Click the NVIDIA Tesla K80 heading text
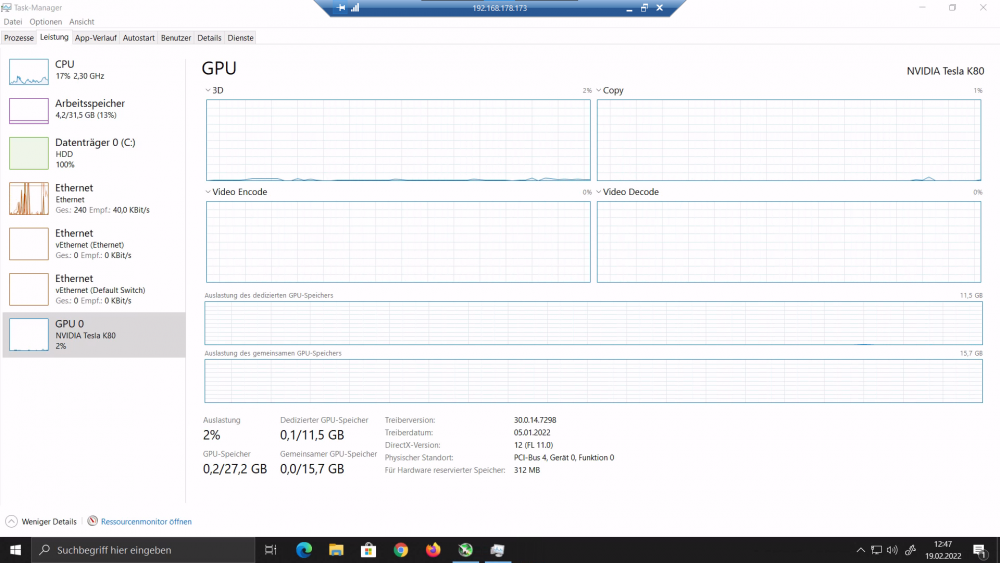The width and height of the screenshot is (1000, 563). 945,71
